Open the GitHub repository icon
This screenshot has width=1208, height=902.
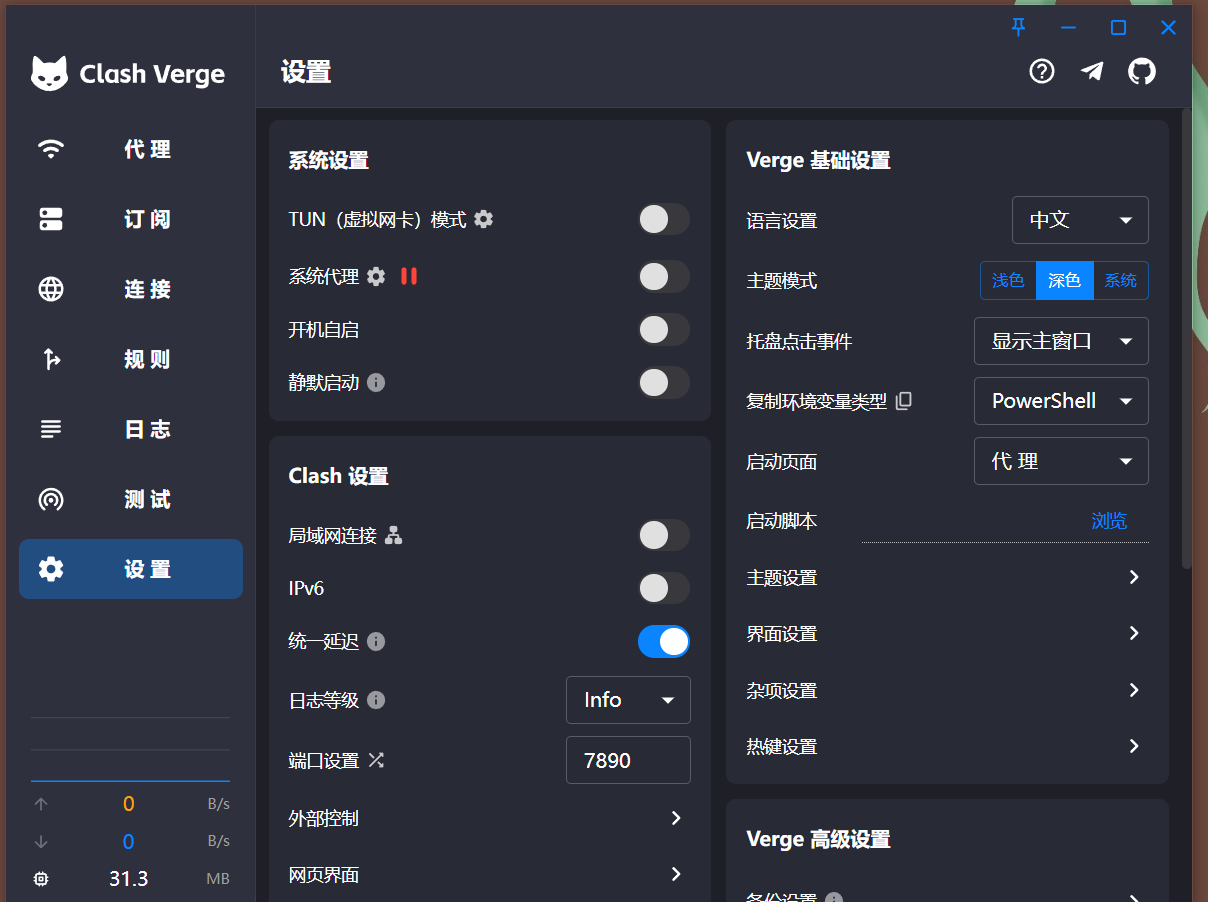coord(1142,71)
